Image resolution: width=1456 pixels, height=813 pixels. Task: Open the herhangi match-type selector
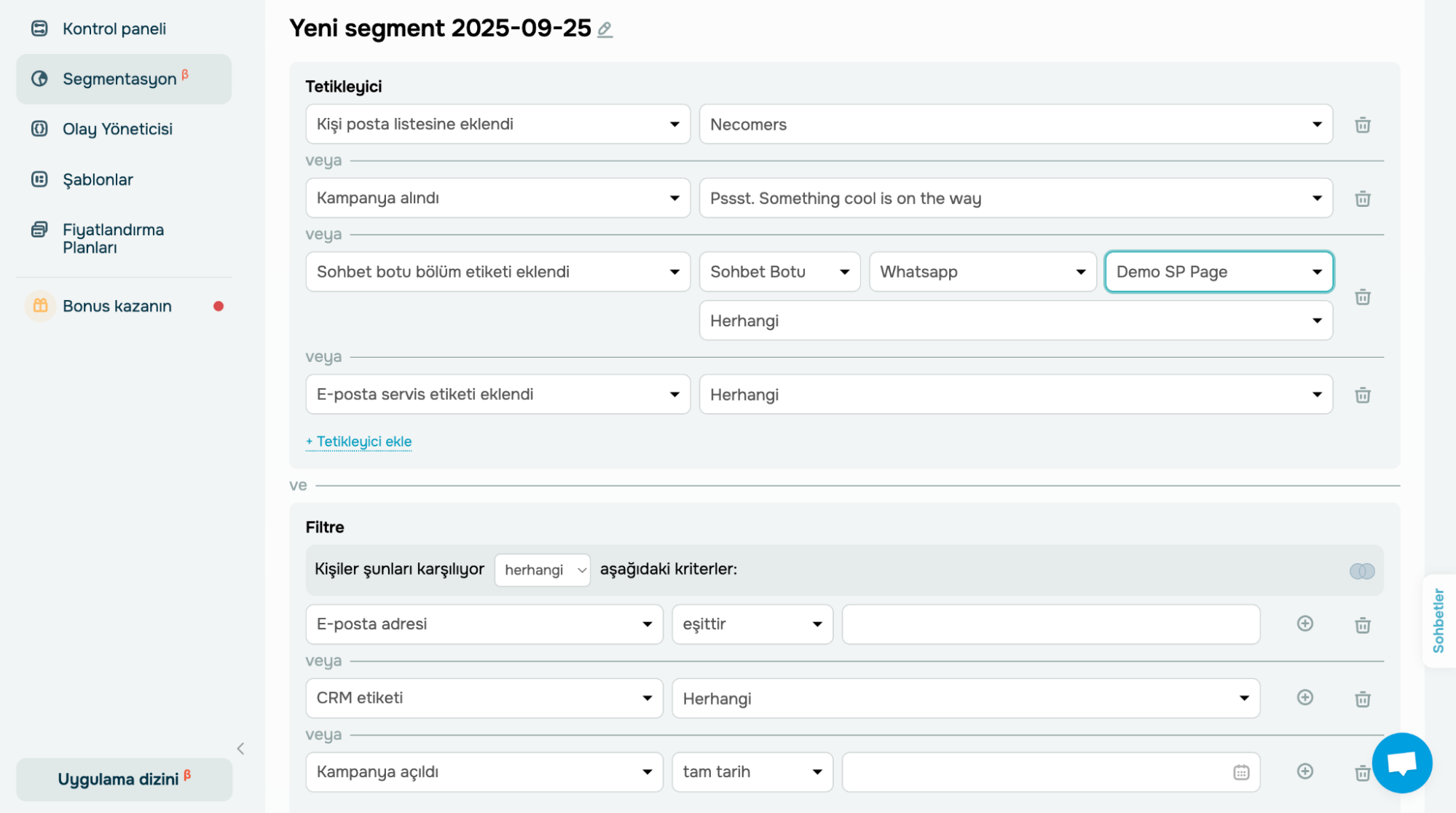(x=542, y=570)
